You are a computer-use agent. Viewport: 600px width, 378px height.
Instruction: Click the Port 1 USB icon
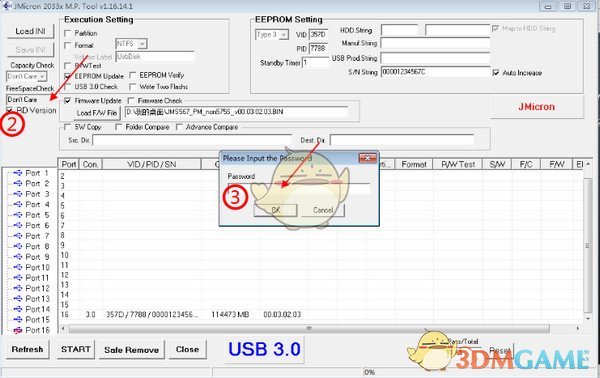18,173
